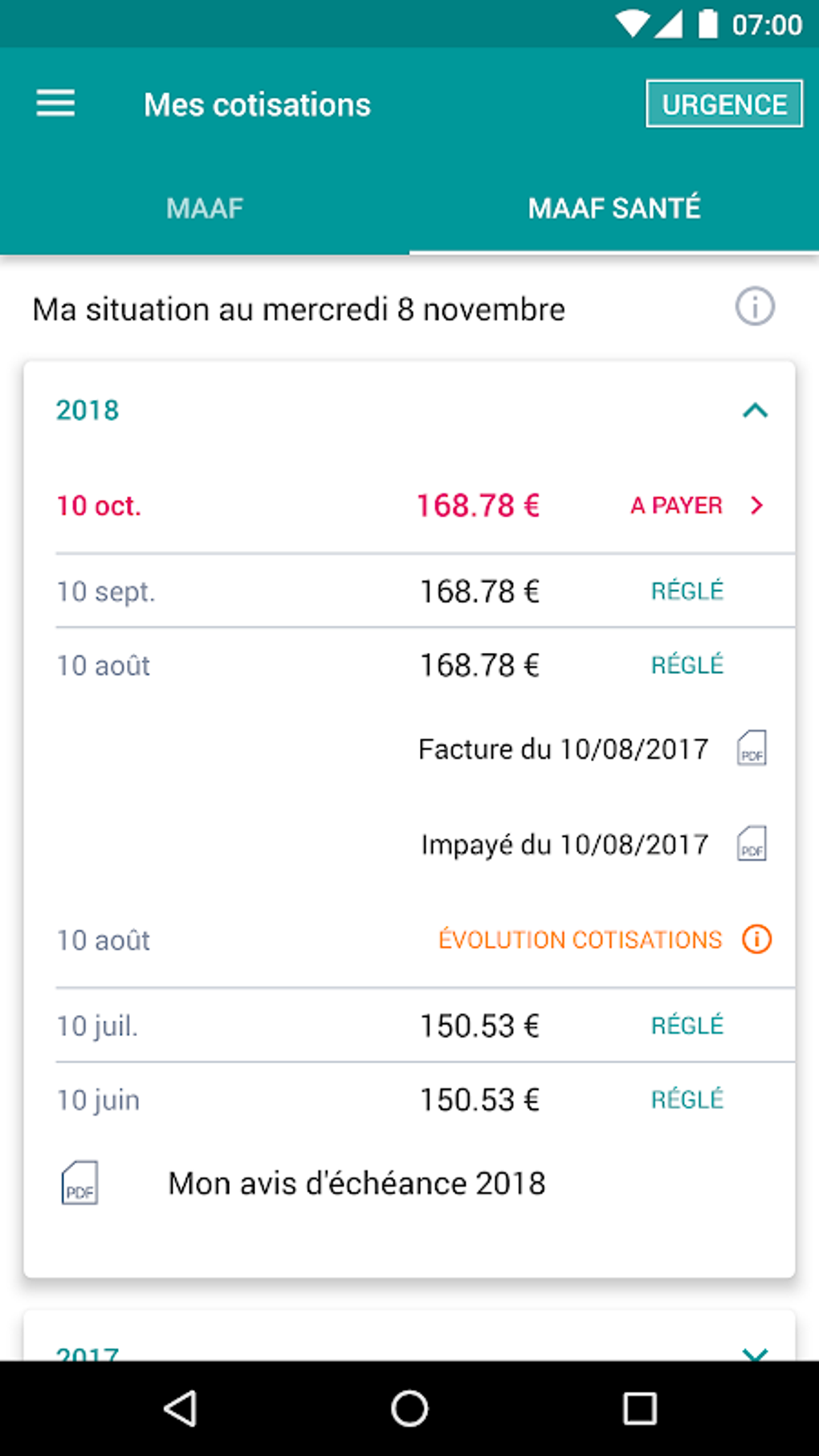
Task: Tap the URGENCE button
Action: 724,104
